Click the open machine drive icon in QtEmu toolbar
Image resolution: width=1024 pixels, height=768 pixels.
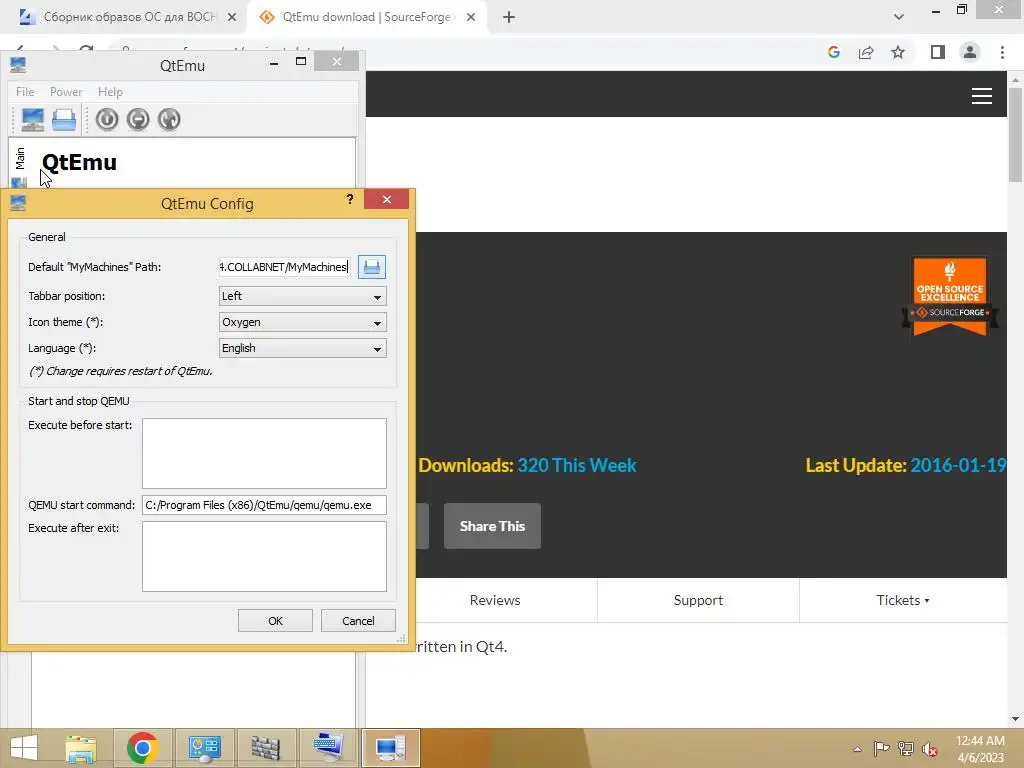click(64, 120)
